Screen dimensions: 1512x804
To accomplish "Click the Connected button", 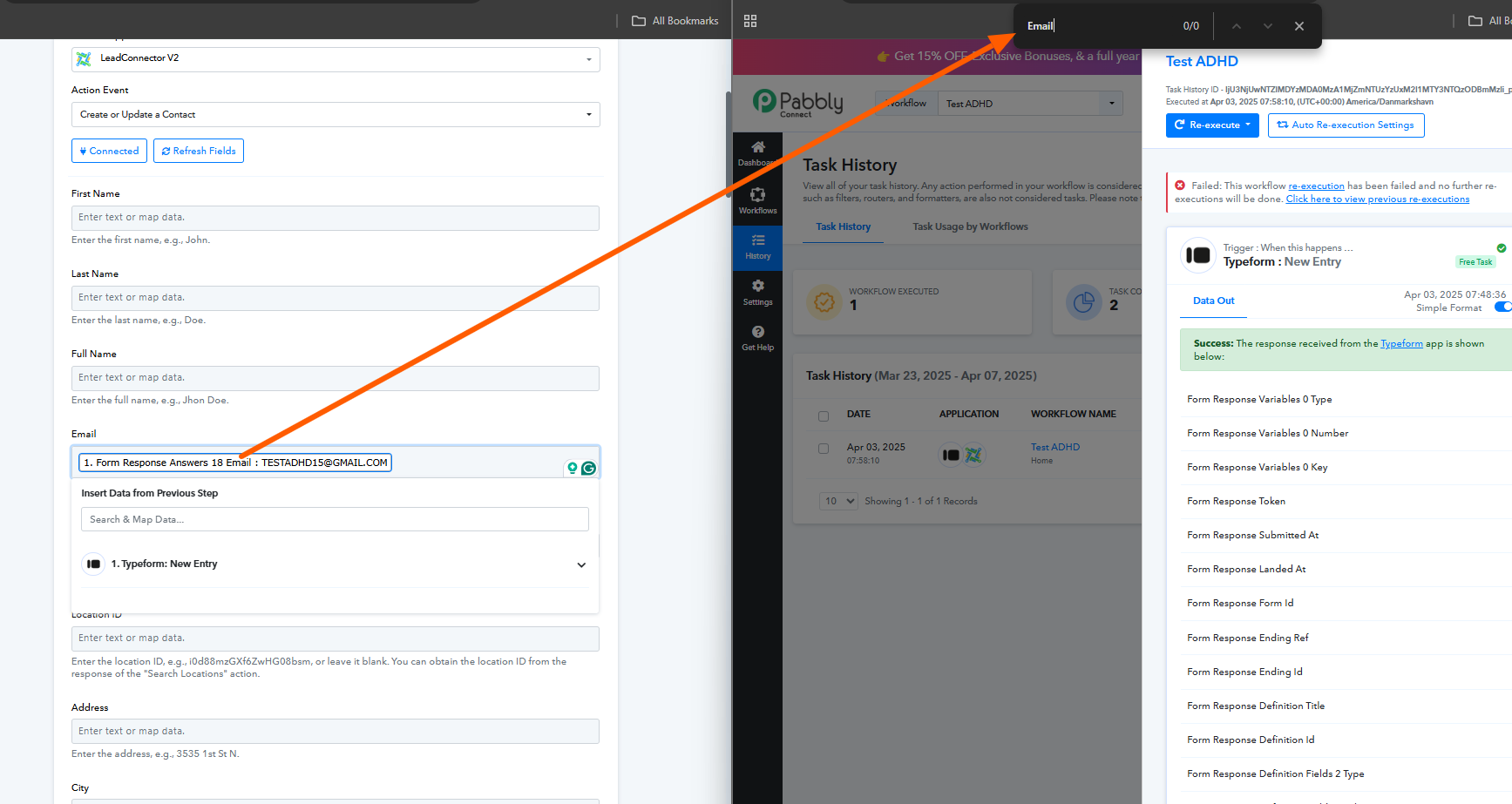I will coord(109,151).
